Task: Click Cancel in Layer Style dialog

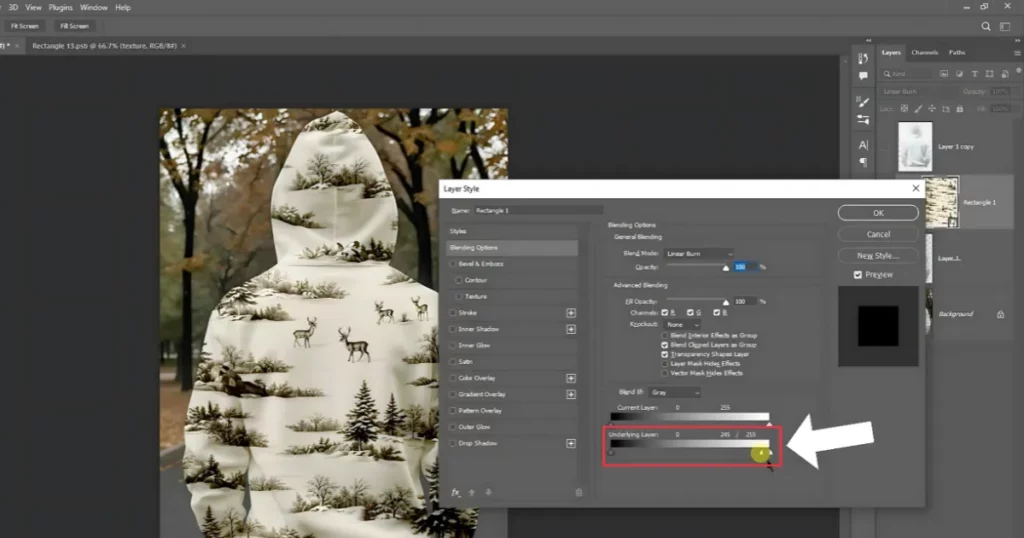Action: (x=878, y=234)
